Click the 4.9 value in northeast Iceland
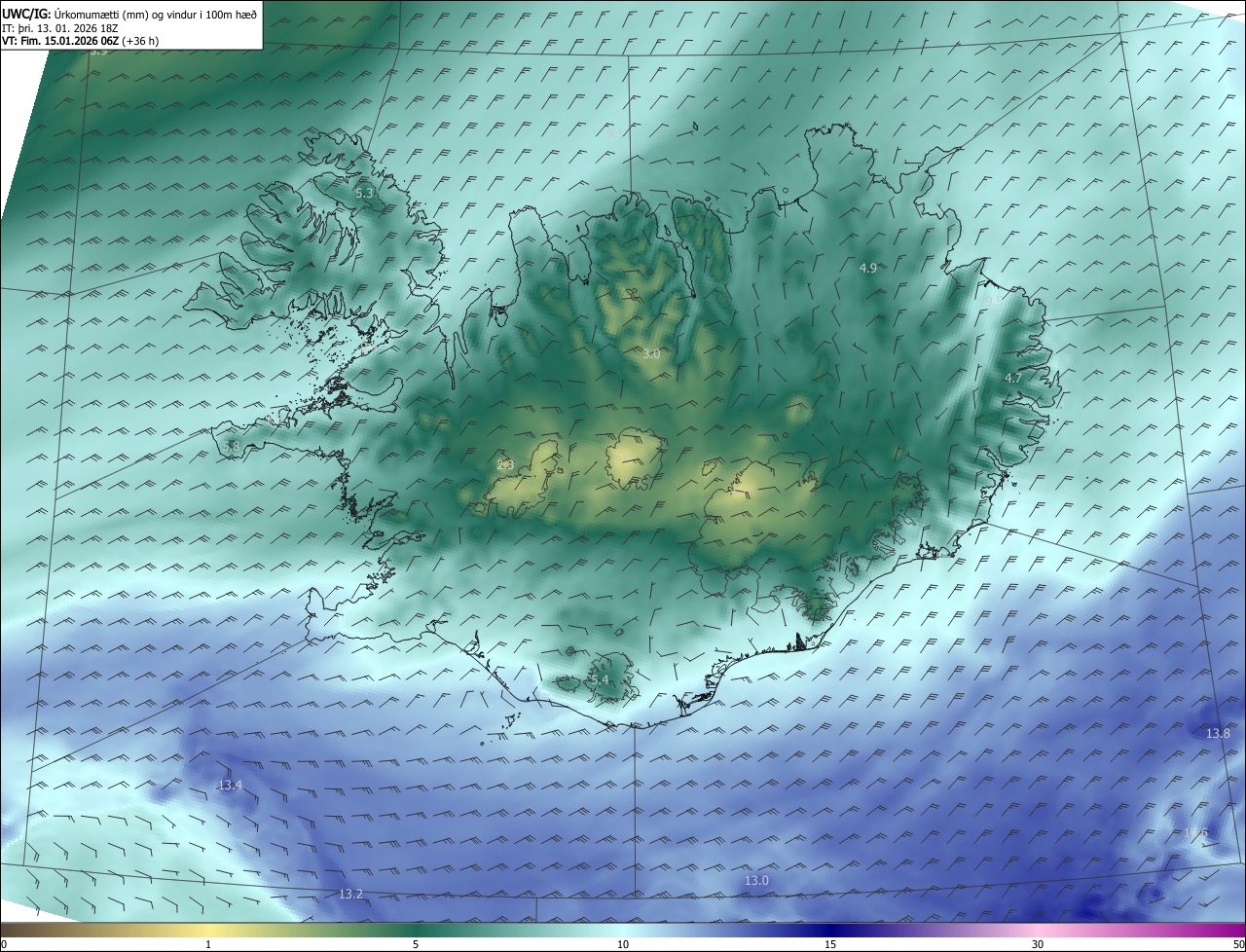The image size is (1246, 952). (x=868, y=268)
